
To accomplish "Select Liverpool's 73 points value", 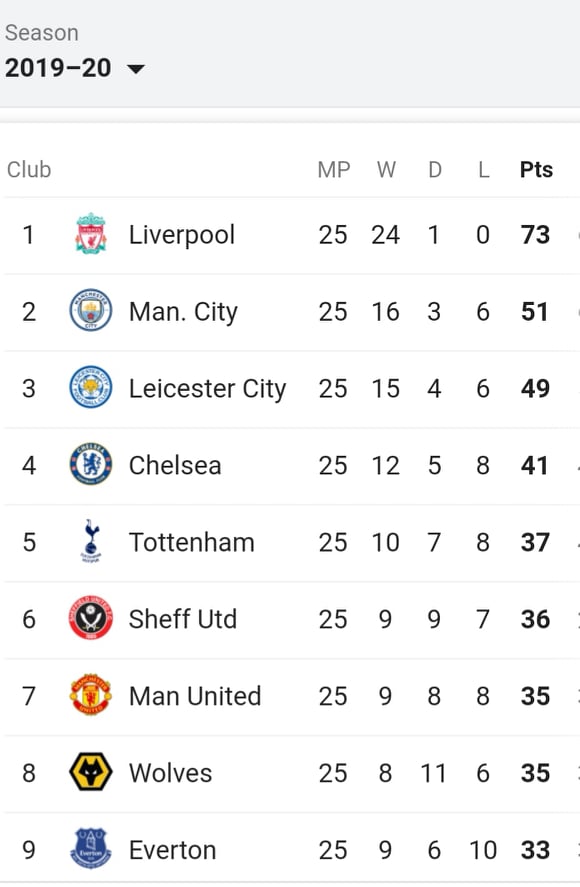I will [535, 234].
